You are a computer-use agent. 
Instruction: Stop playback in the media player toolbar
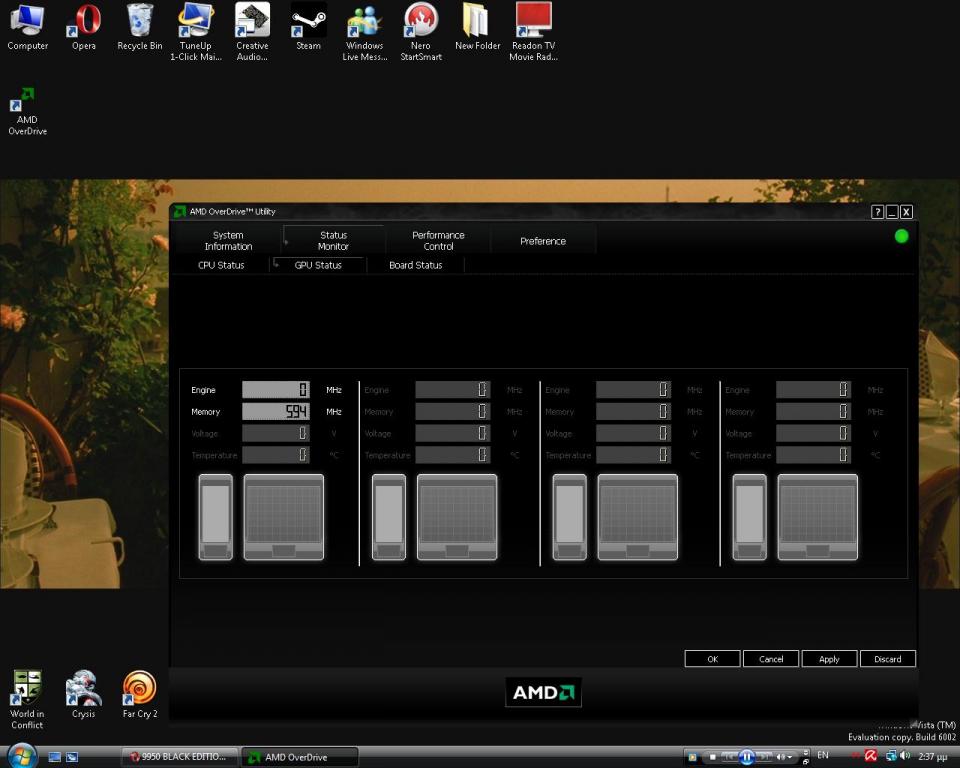(712, 757)
